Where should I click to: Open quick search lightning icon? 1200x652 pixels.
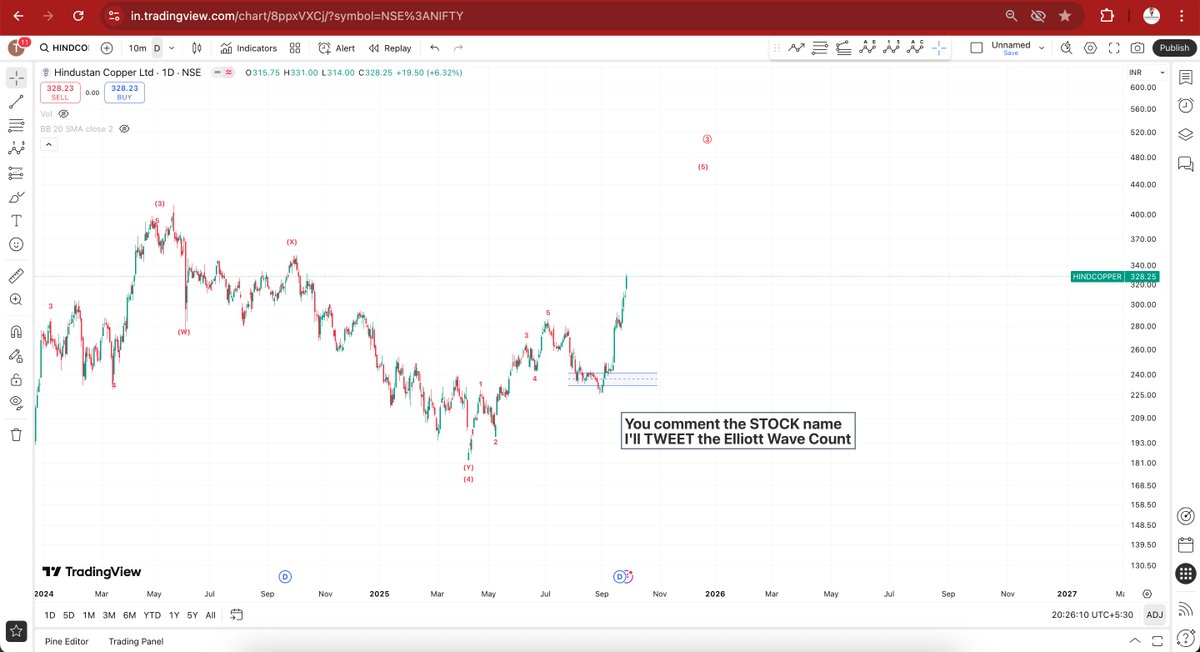pos(1066,47)
